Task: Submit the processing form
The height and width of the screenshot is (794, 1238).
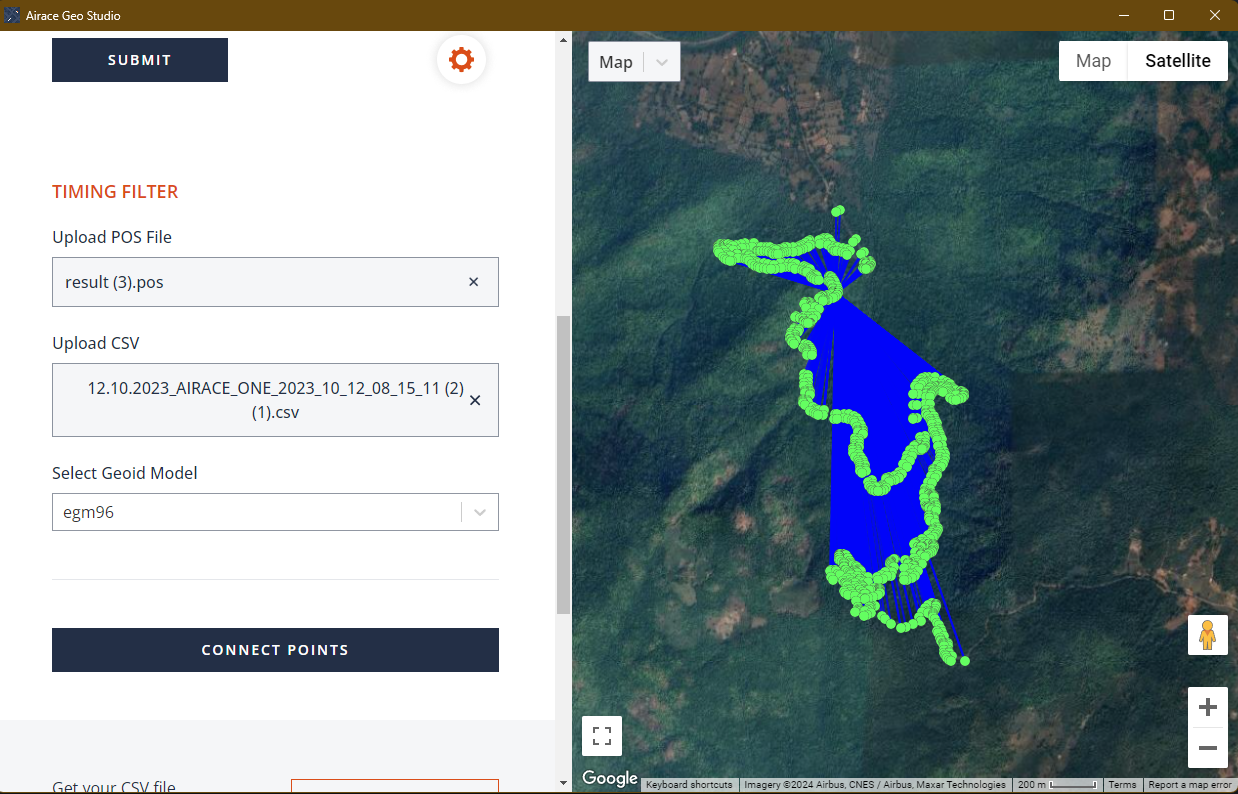Action: 139,59
